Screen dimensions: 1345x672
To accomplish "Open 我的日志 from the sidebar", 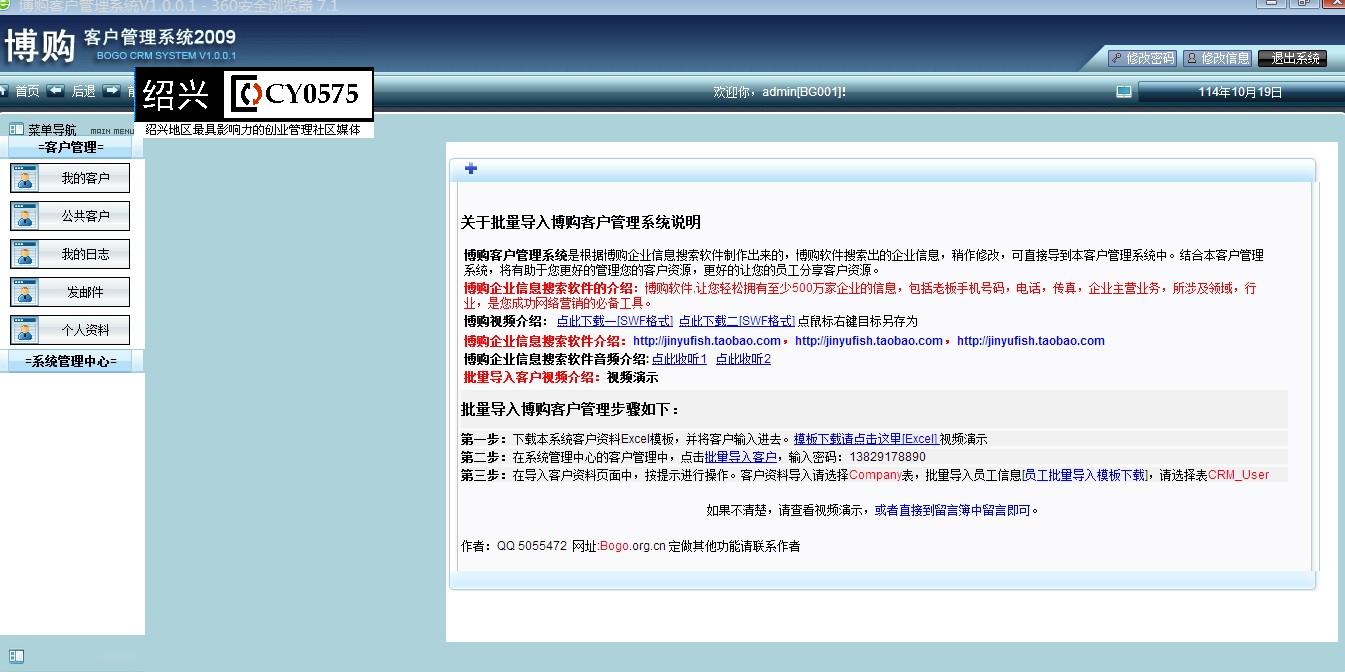I will pyautogui.click(x=70, y=254).
